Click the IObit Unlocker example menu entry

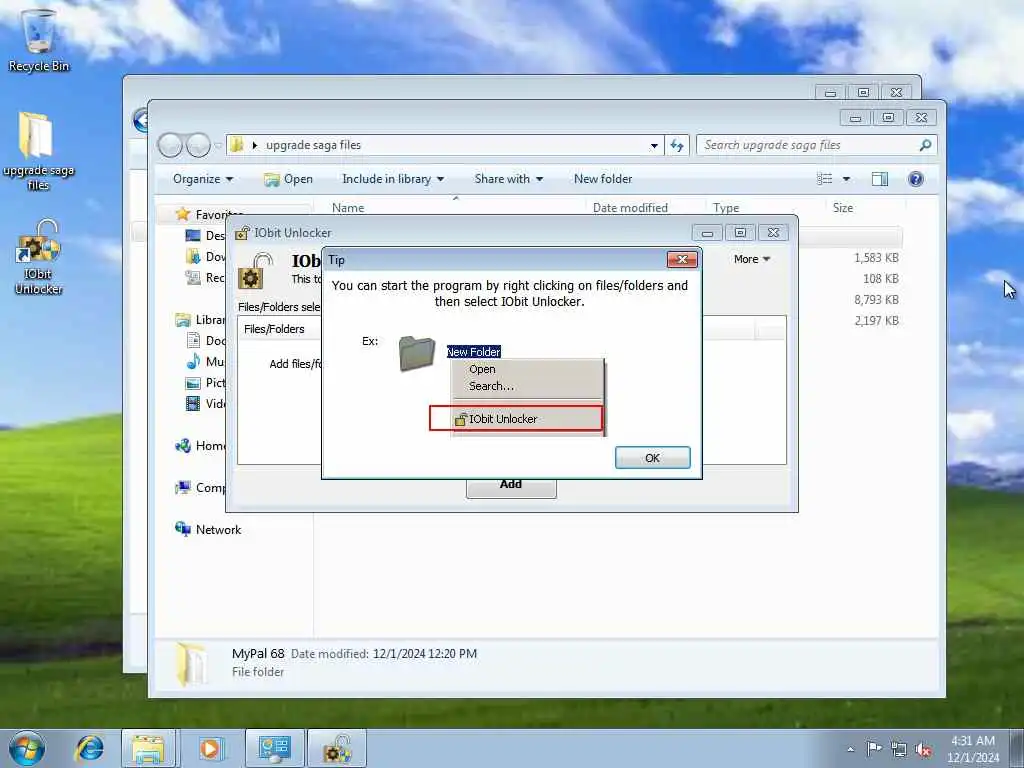(x=516, y=419)
